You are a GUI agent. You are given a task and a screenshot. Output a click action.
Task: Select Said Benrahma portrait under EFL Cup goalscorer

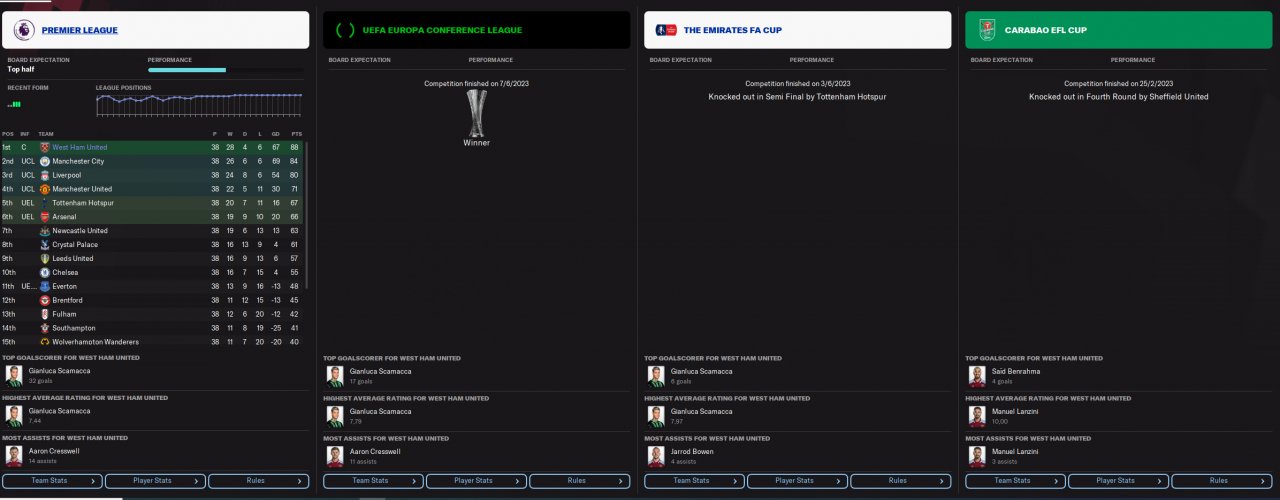coord(977,375)
